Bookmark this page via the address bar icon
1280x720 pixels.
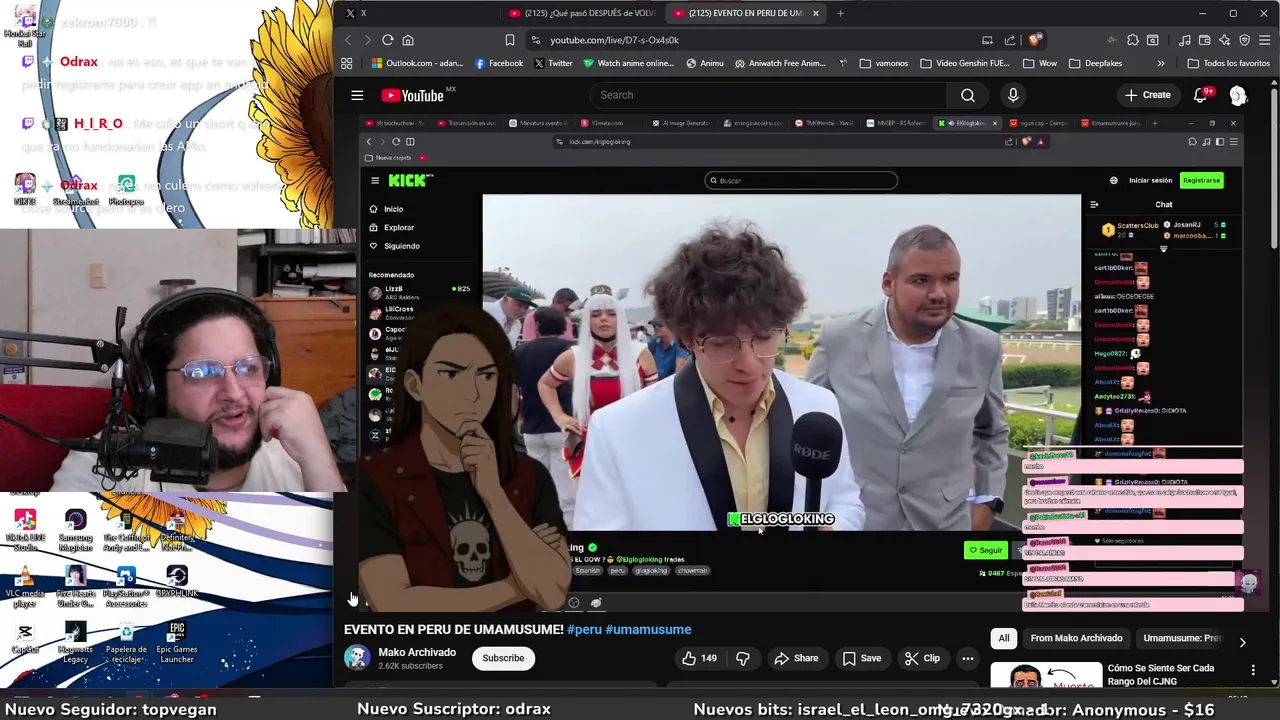coord(509,40)
